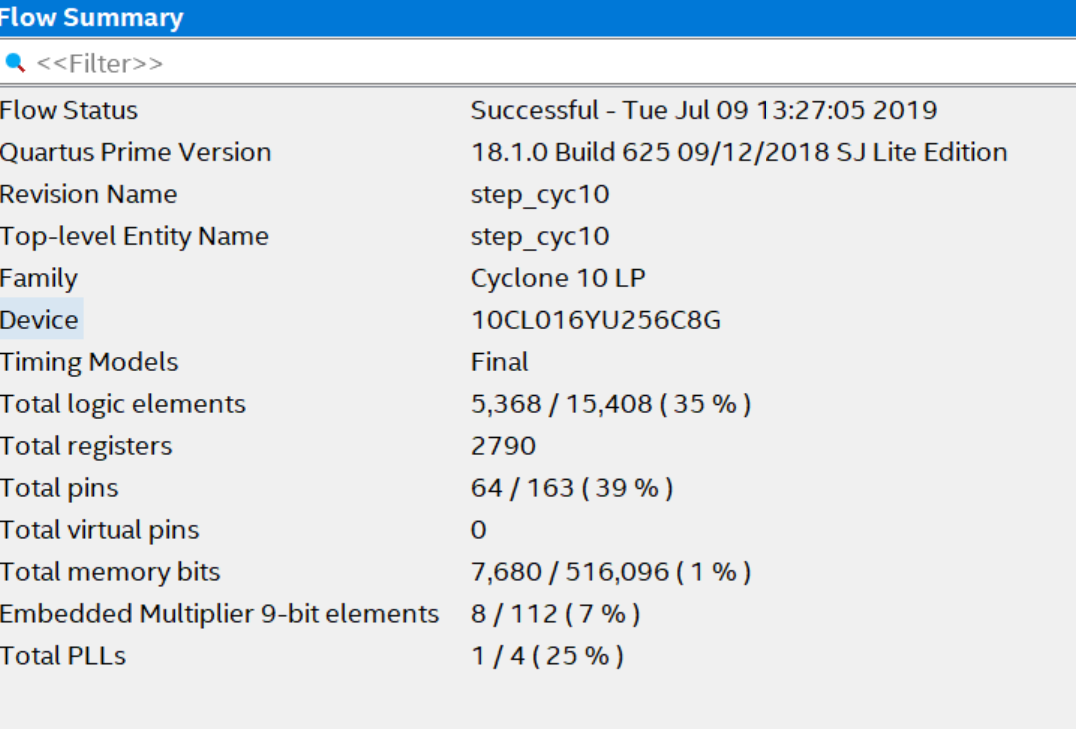
Task: Select the Total PLLs label
Action: tap(63, 656)
